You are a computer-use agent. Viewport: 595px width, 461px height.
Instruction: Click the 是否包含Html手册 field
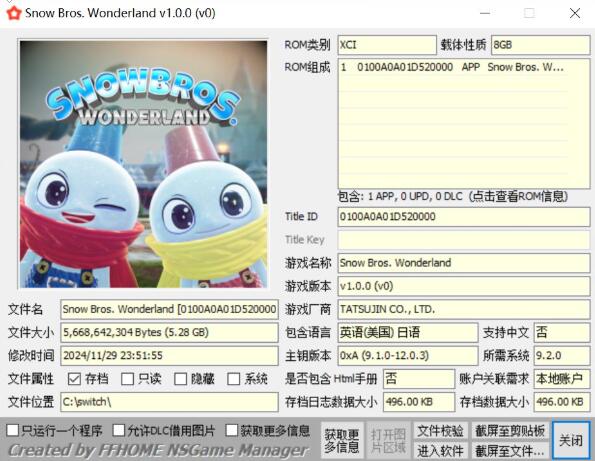pos(419,379)
